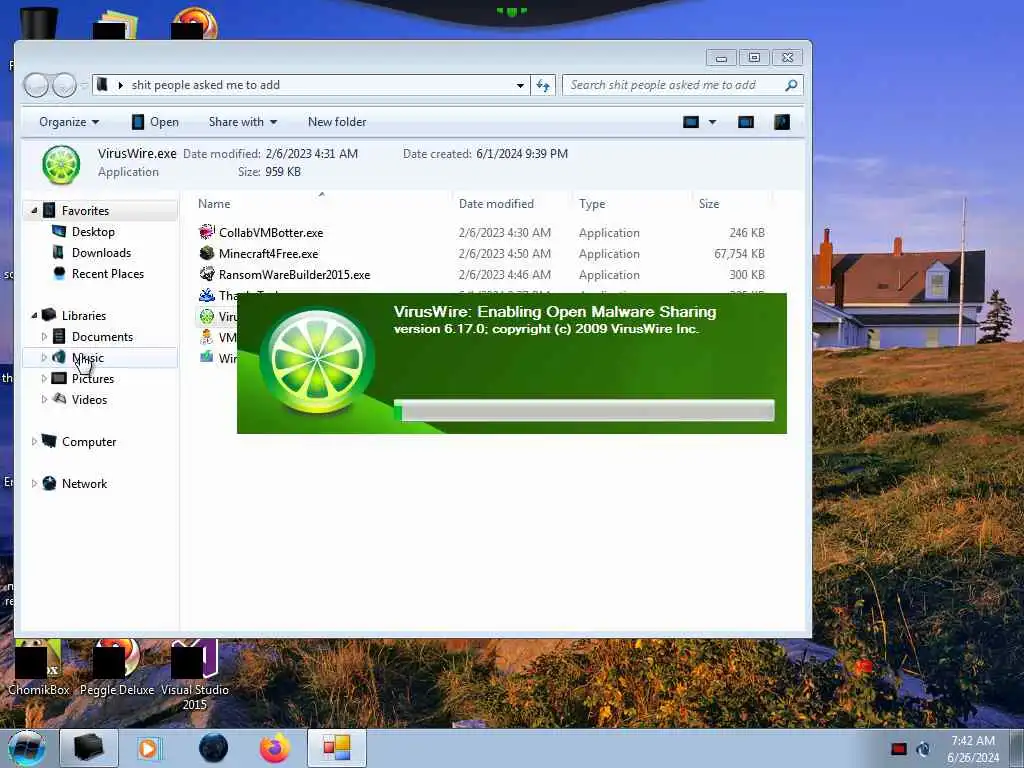The height and width of the screenshot is (768, 1024).
Task: Click the refresh button beside address bar
Action: click(x=543, y=85)
